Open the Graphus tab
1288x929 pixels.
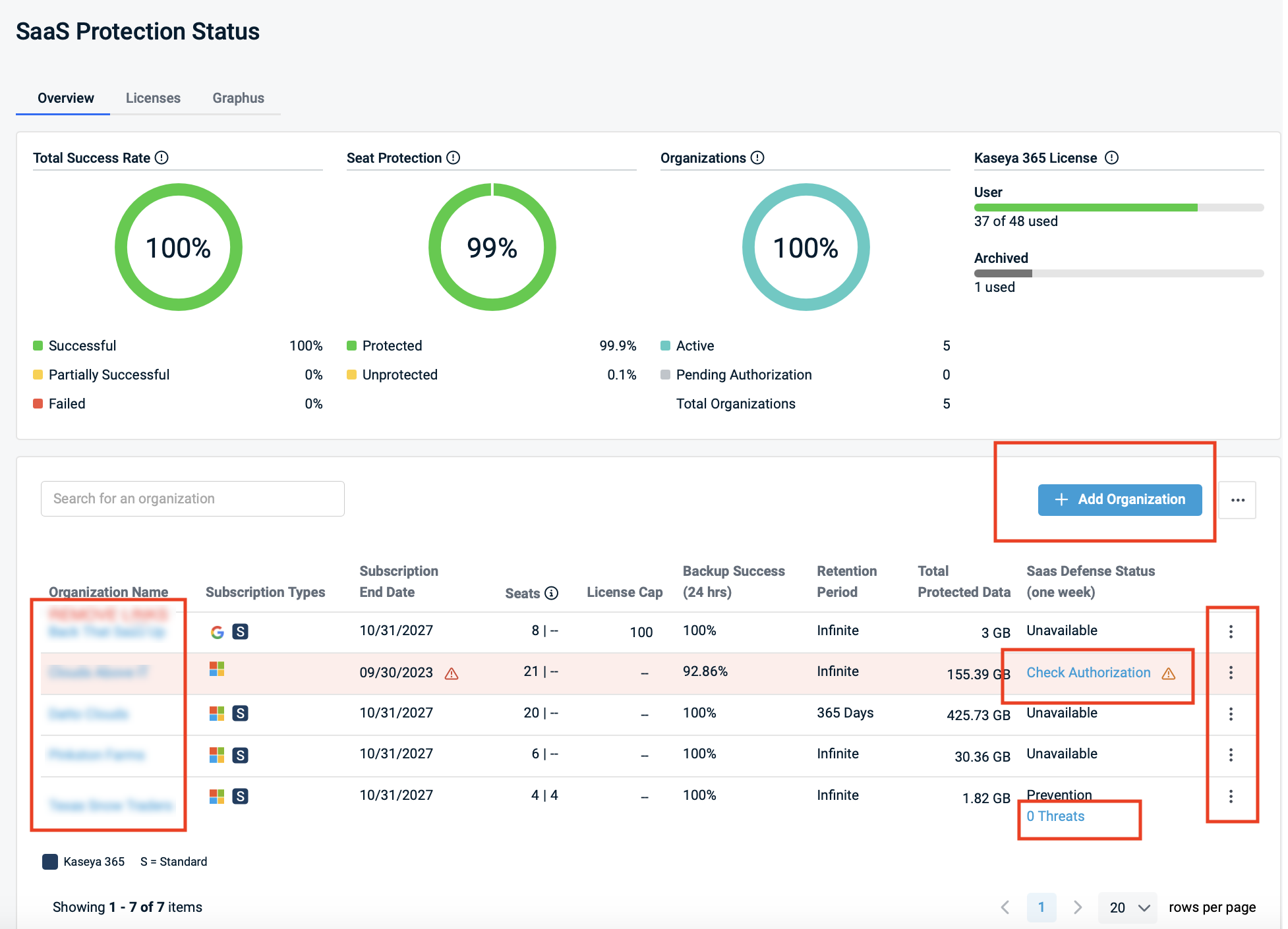238,98
